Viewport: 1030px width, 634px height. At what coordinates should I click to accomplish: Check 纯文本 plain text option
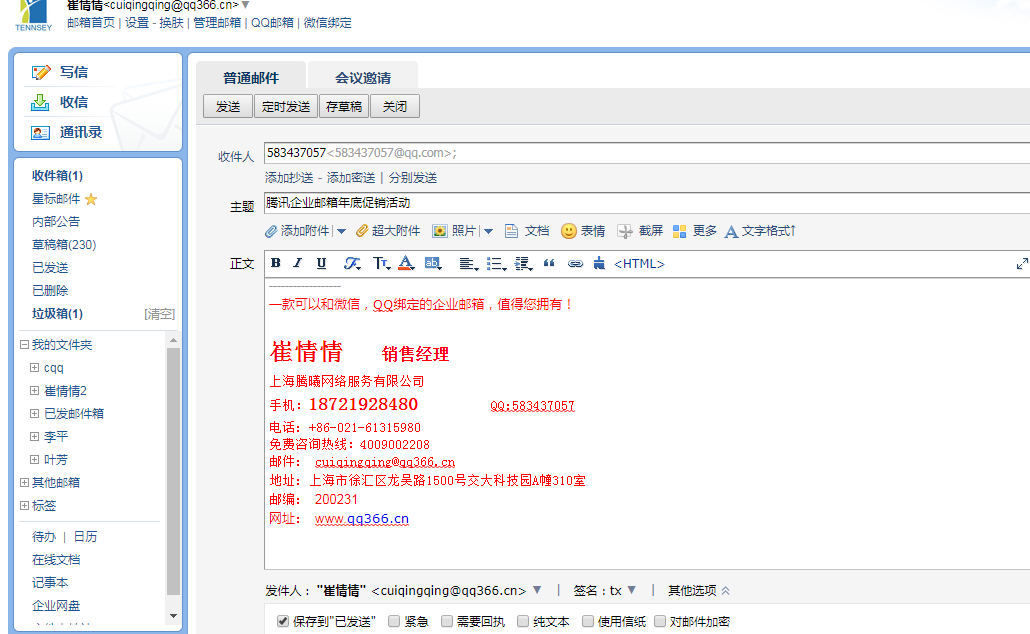tap(522, 620)
